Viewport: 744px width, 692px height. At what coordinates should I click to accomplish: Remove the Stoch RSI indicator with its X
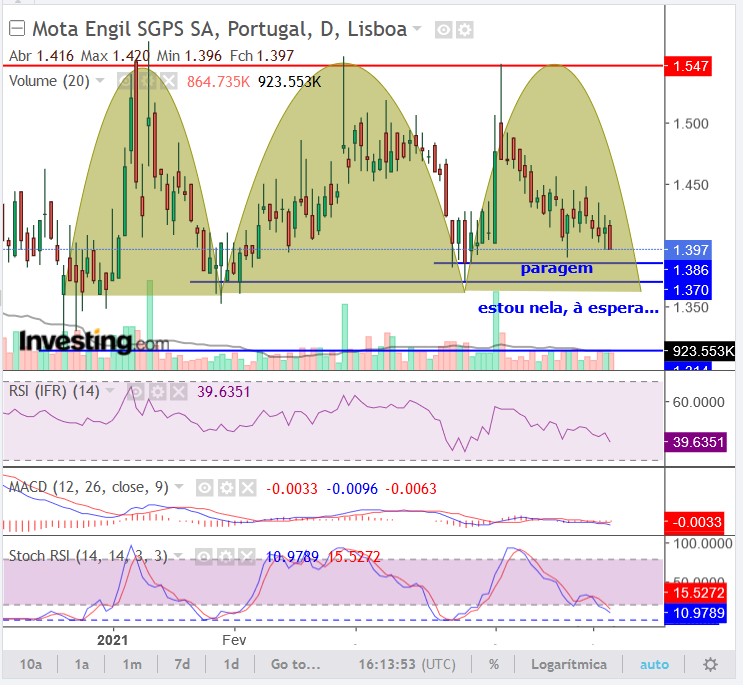[x=247, y=557]
